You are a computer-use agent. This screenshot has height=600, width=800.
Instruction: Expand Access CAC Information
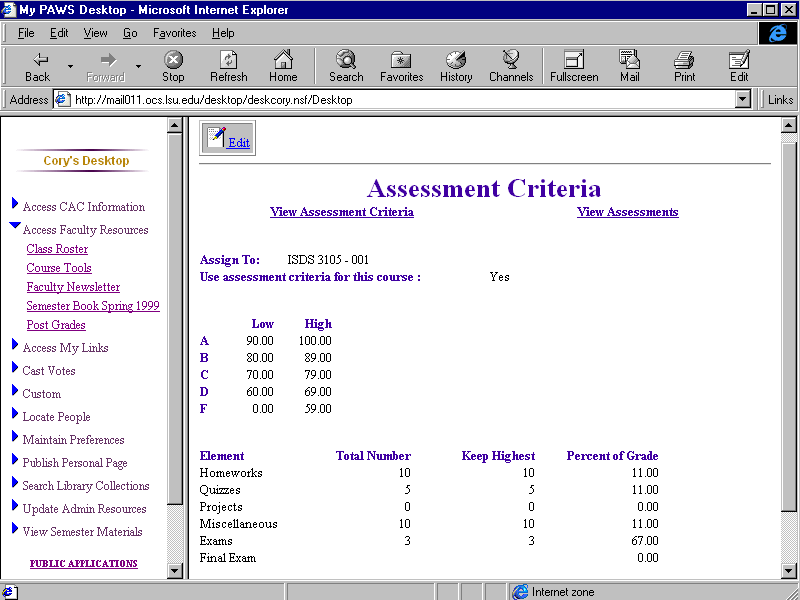pyautogui.click(x=15, y=204)
